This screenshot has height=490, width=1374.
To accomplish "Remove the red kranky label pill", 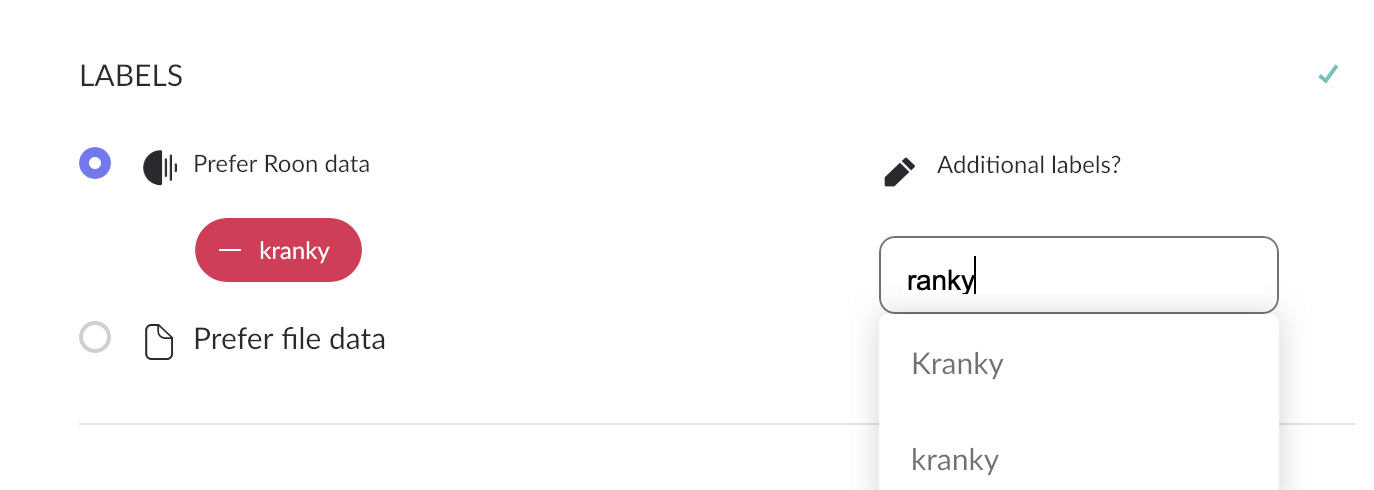I will coord(278,250).
